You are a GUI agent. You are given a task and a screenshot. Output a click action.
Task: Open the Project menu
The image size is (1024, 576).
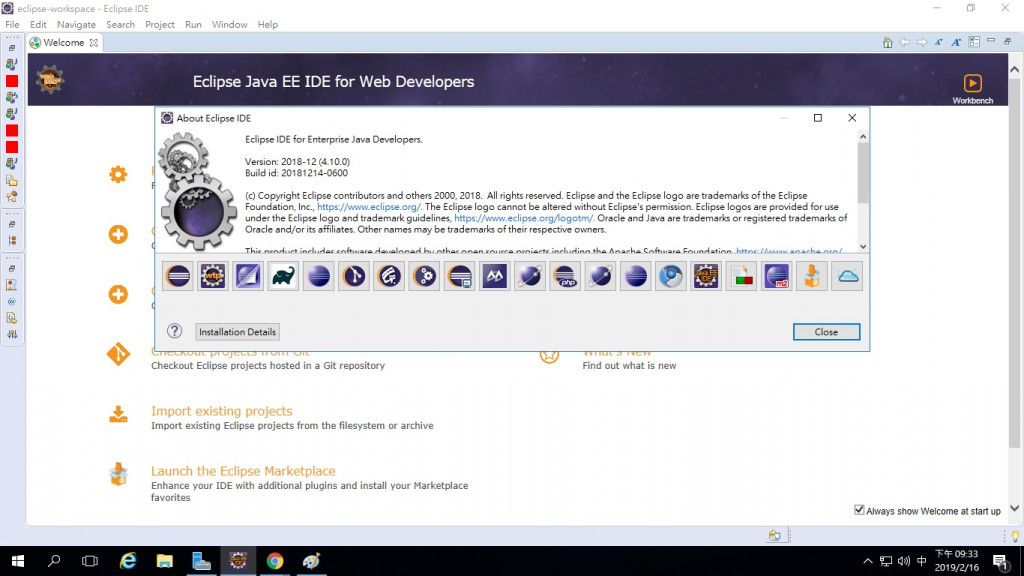[159, 24]
